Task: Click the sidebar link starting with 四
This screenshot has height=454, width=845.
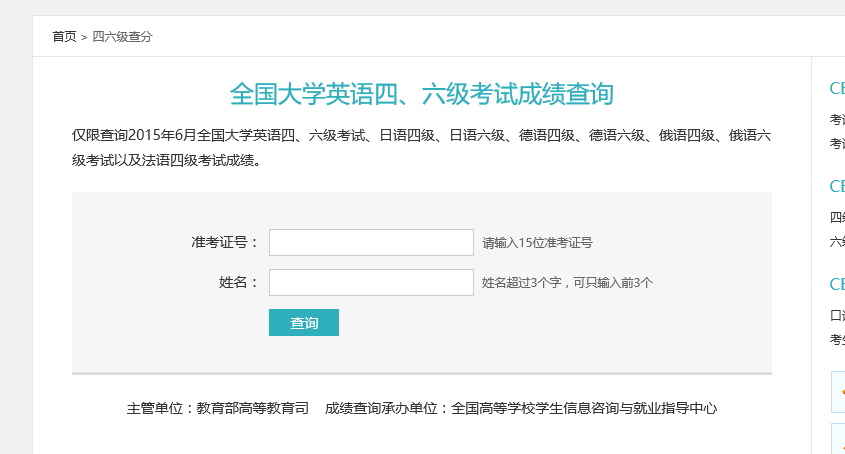Action: (x=837, y=217)
